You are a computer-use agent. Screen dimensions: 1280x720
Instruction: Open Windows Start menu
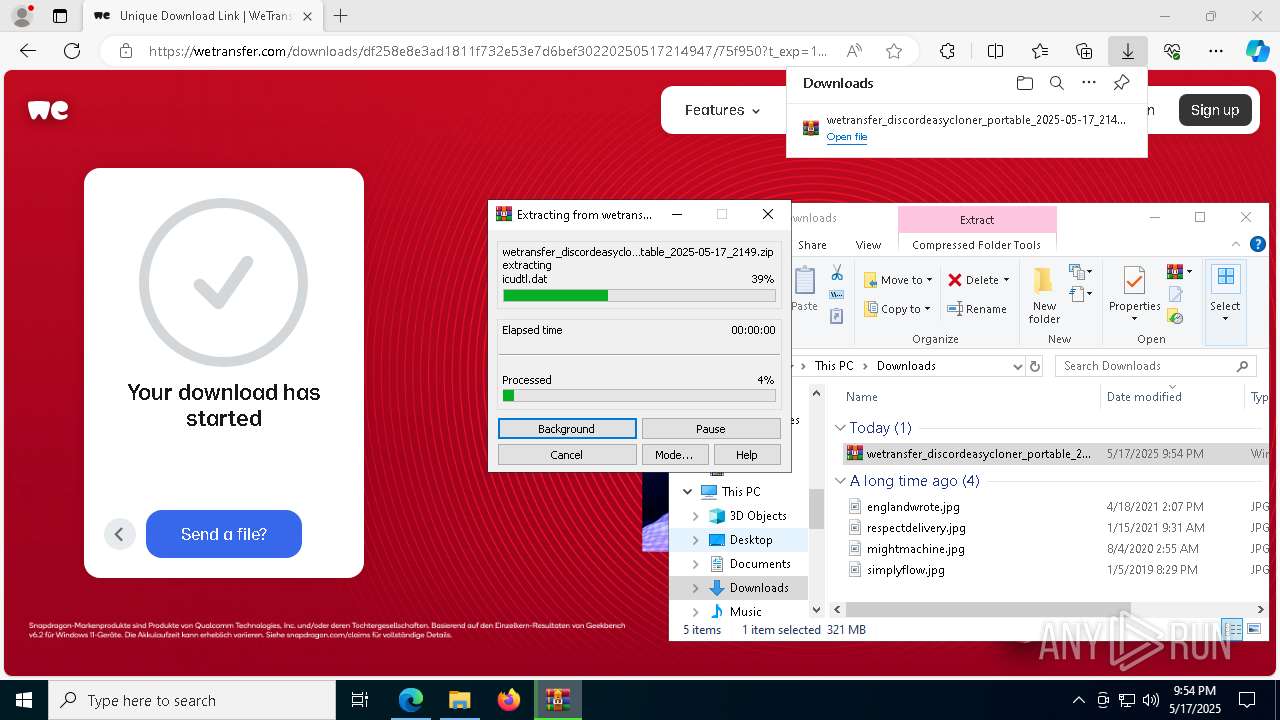(x=24, y=700)
